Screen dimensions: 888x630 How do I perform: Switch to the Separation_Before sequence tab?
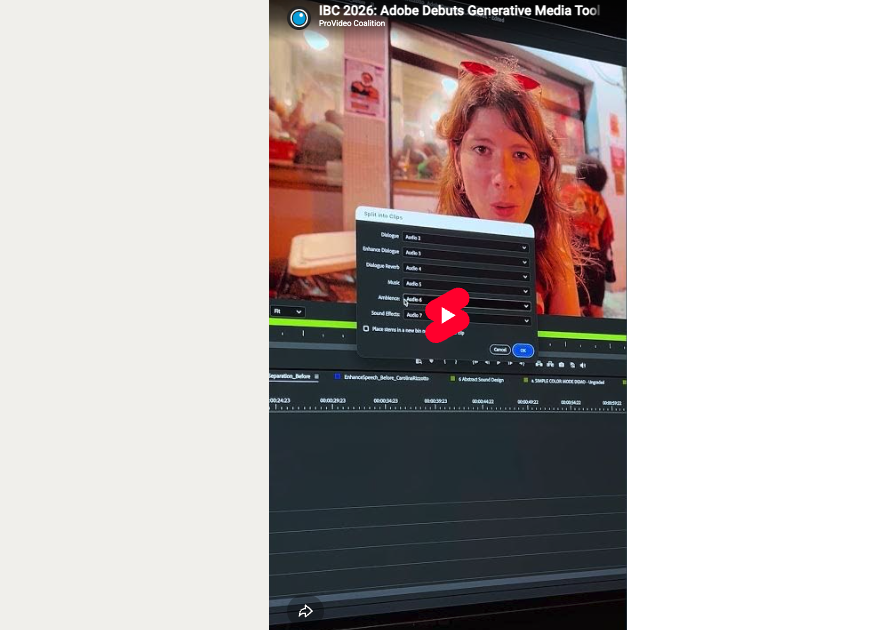[x=290, y=376]
